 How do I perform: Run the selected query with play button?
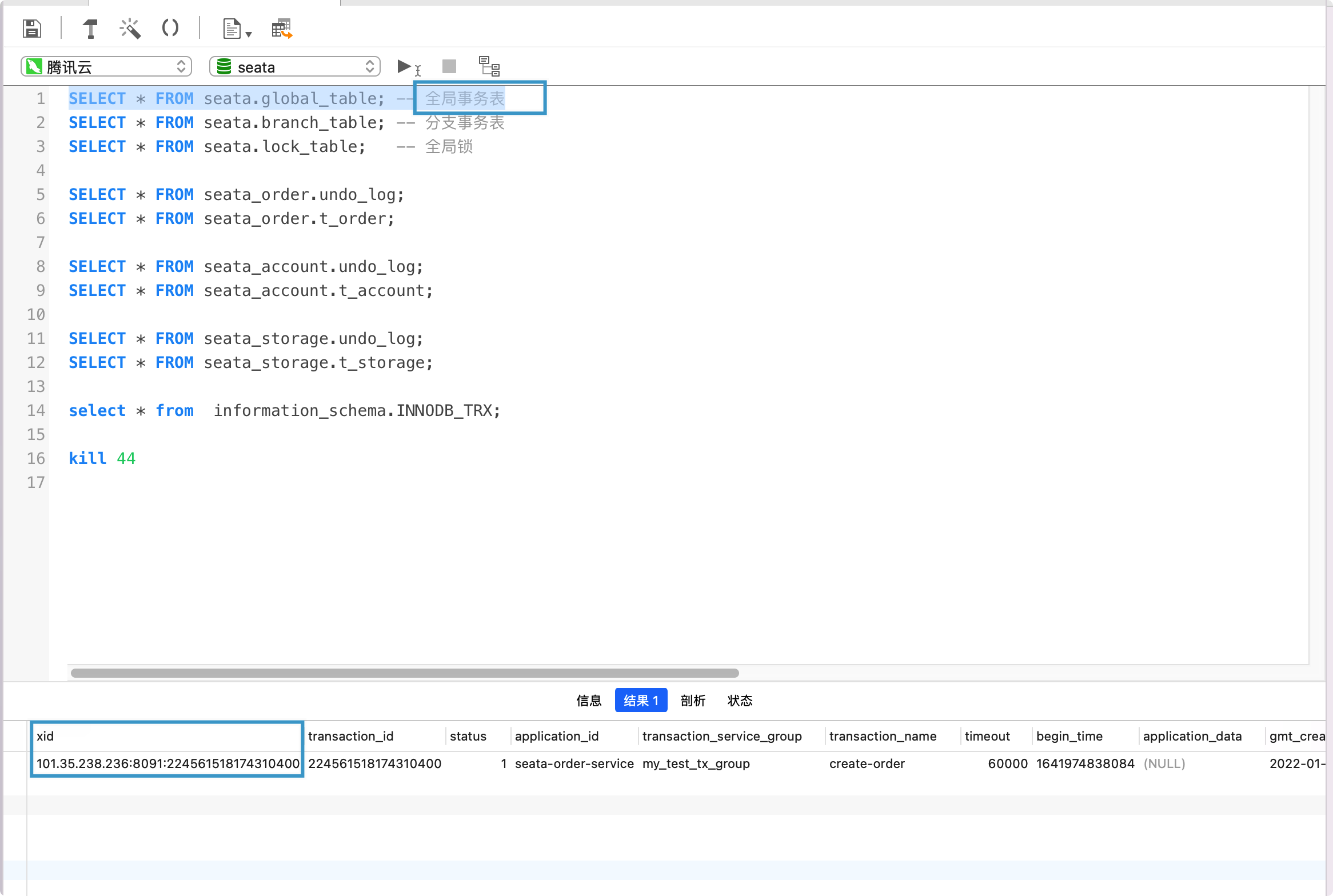pos(405,66)
